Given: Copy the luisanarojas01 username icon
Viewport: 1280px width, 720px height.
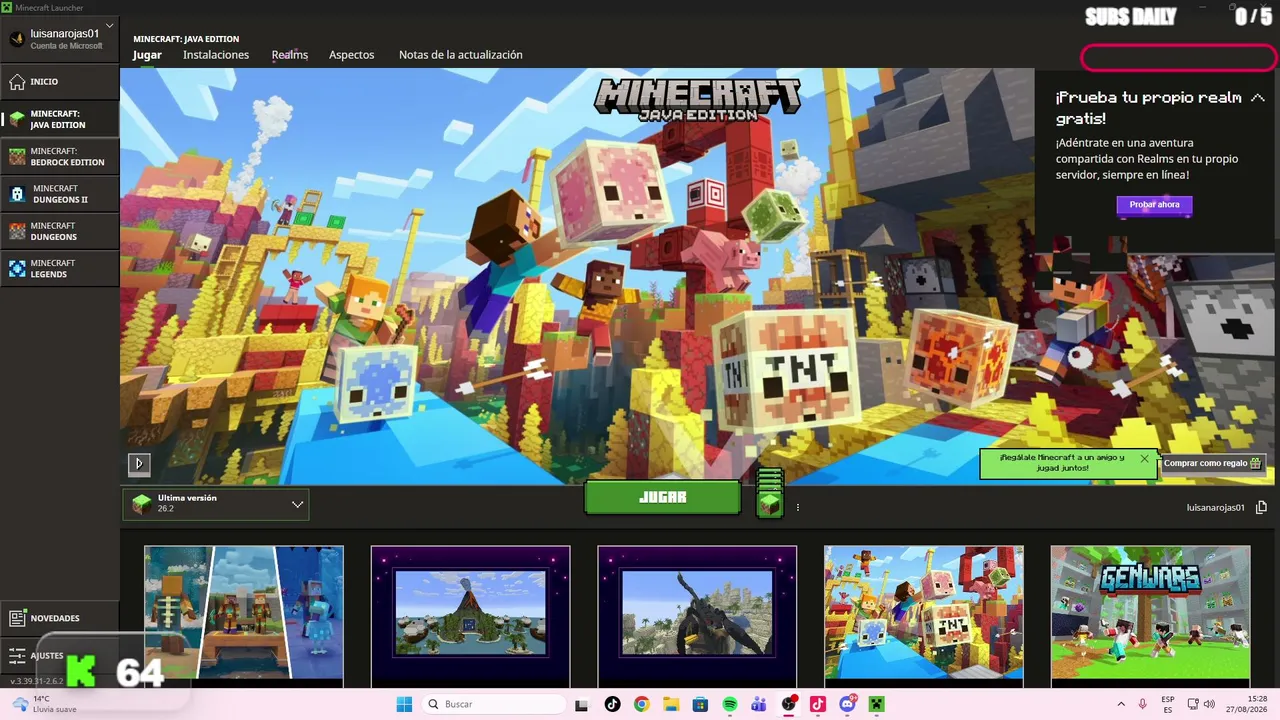Looking at the screenshot, I should pos(1261,508).
